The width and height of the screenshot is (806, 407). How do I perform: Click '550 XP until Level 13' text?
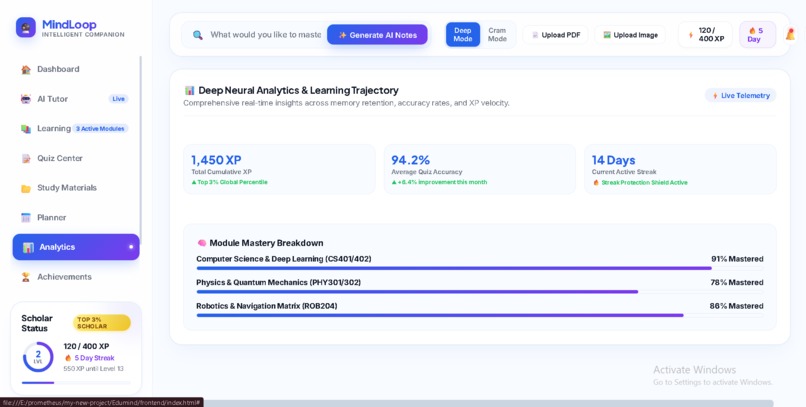pos(94,369)
